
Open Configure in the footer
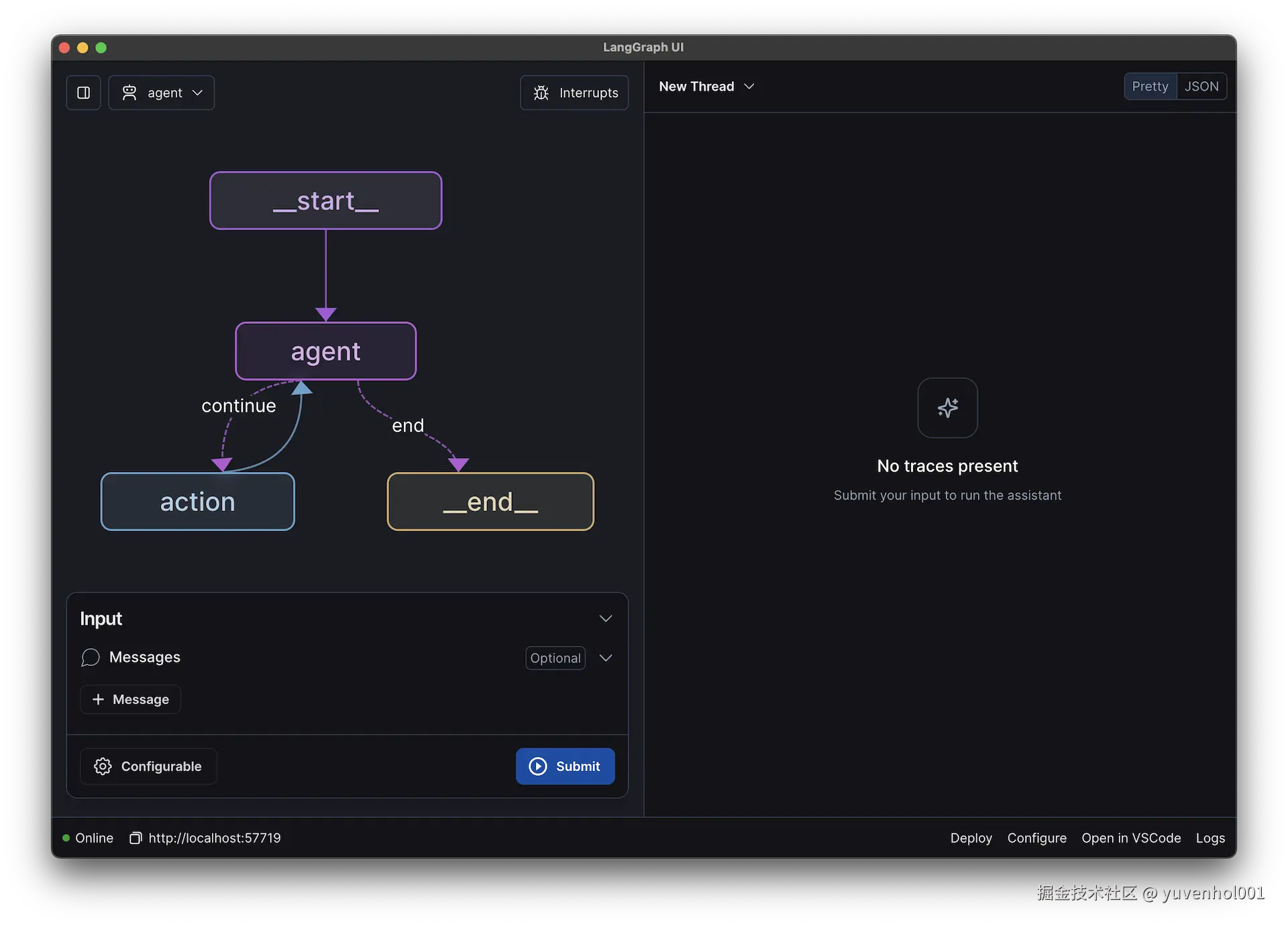pos(1036,837)
